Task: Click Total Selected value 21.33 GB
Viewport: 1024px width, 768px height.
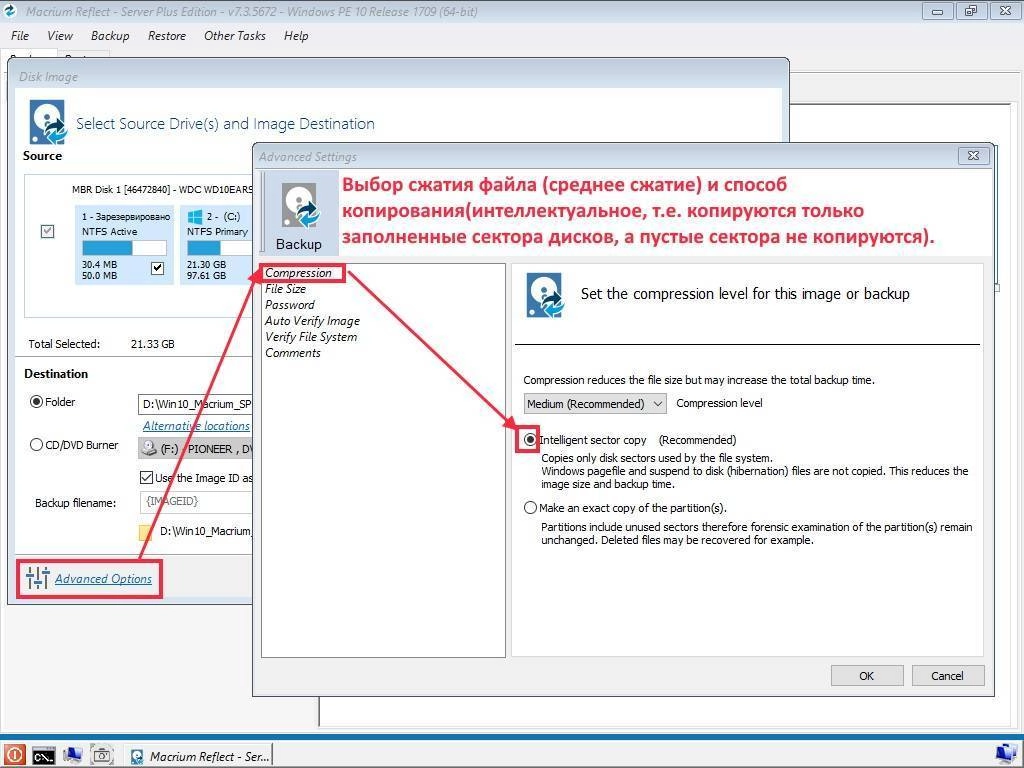Action: click(x=153, y=344)
